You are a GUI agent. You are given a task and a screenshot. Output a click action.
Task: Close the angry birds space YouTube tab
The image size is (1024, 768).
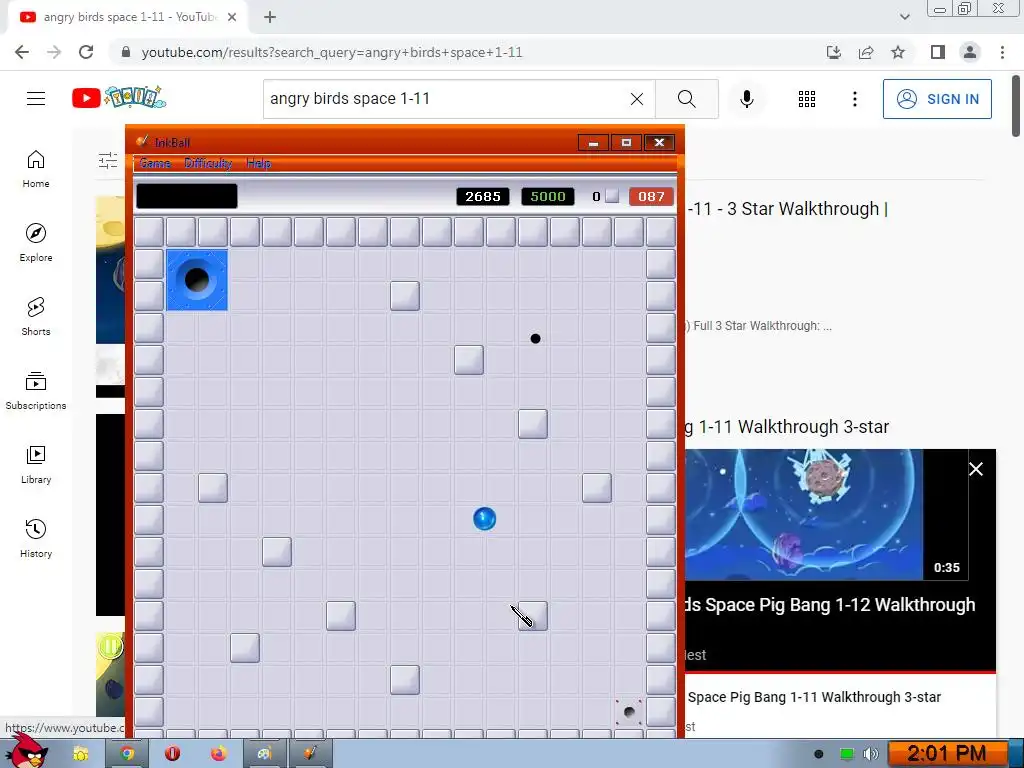tap(232, 17)
